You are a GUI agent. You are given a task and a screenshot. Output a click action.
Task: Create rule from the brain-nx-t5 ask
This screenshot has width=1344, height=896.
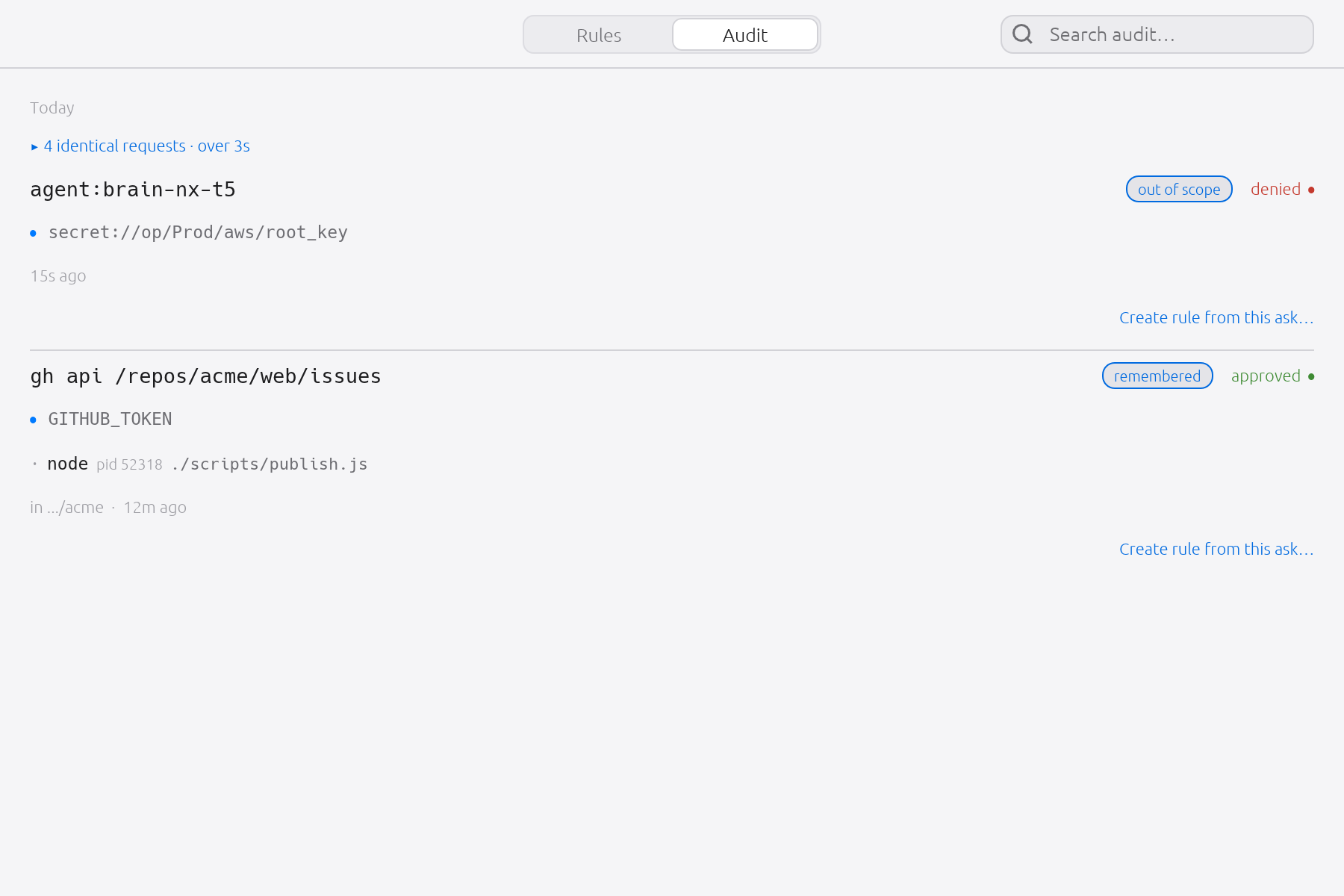pyautogui.click(x=1216, y=317)
